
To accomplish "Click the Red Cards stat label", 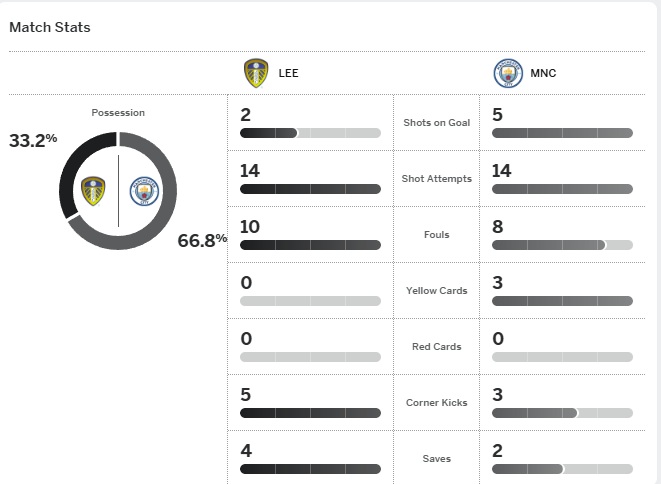I will click(436, 347).
